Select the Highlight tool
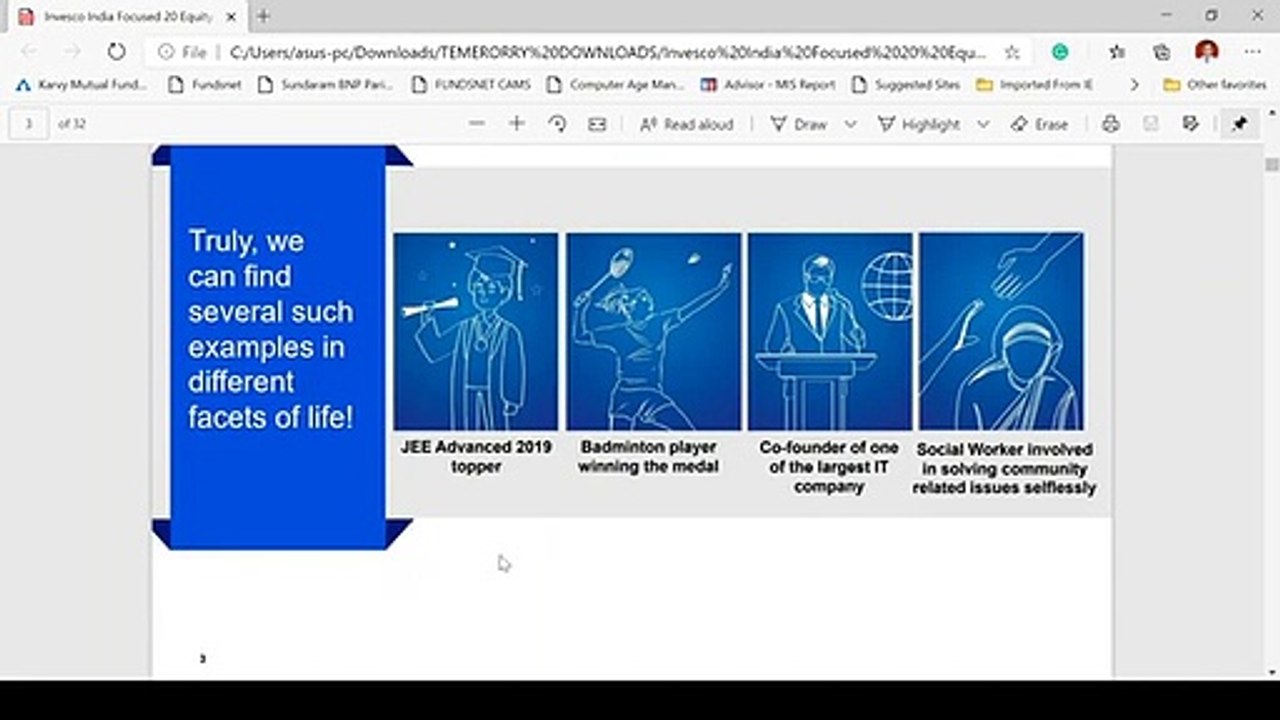Screen dimensions: 1280x720 coord(919,124)
